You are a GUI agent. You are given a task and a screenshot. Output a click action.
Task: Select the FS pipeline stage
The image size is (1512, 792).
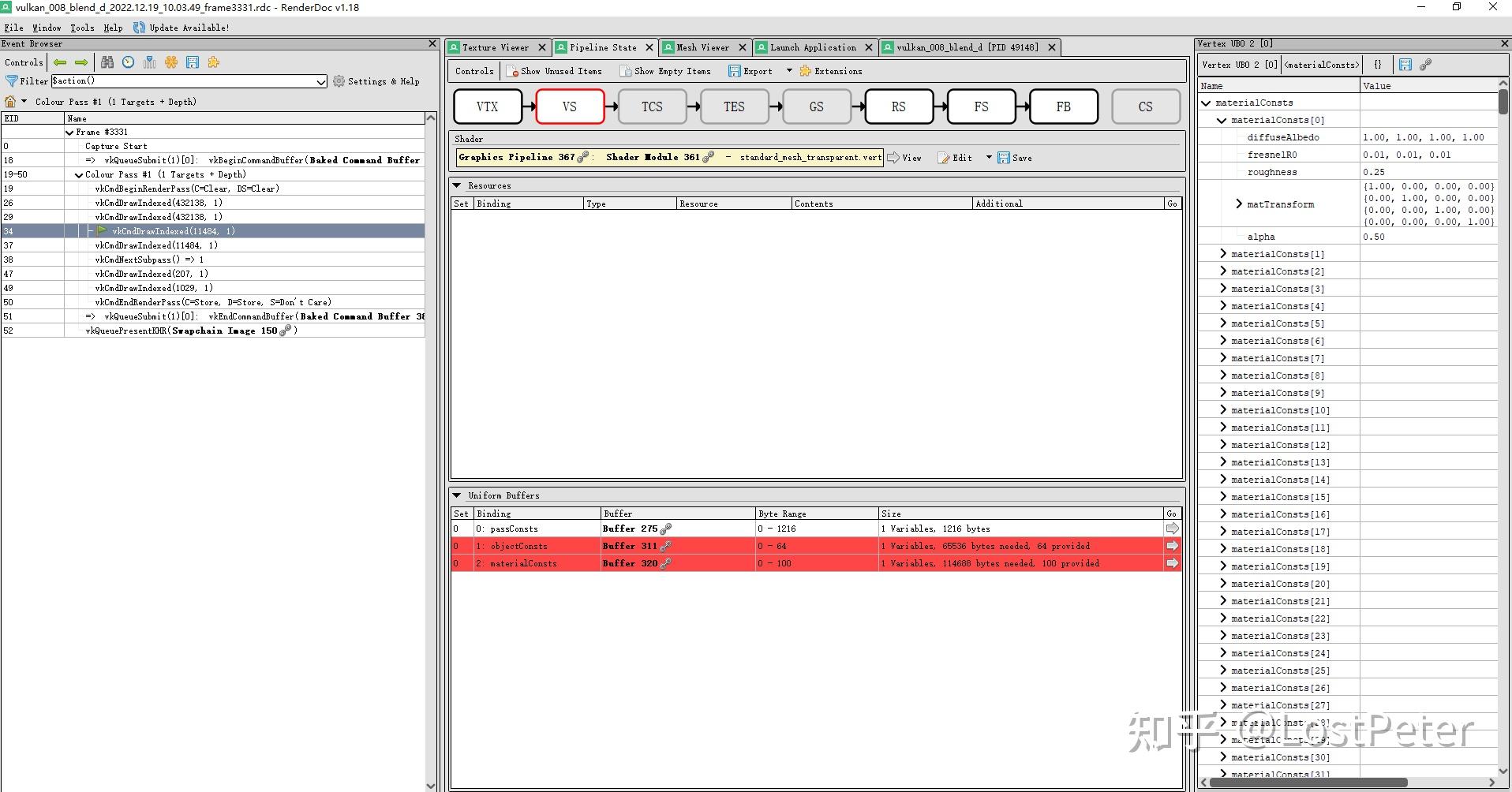981,106
